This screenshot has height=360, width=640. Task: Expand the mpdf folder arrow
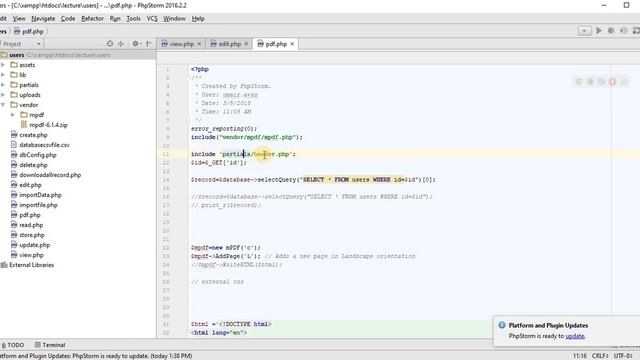tap(13, 115)
